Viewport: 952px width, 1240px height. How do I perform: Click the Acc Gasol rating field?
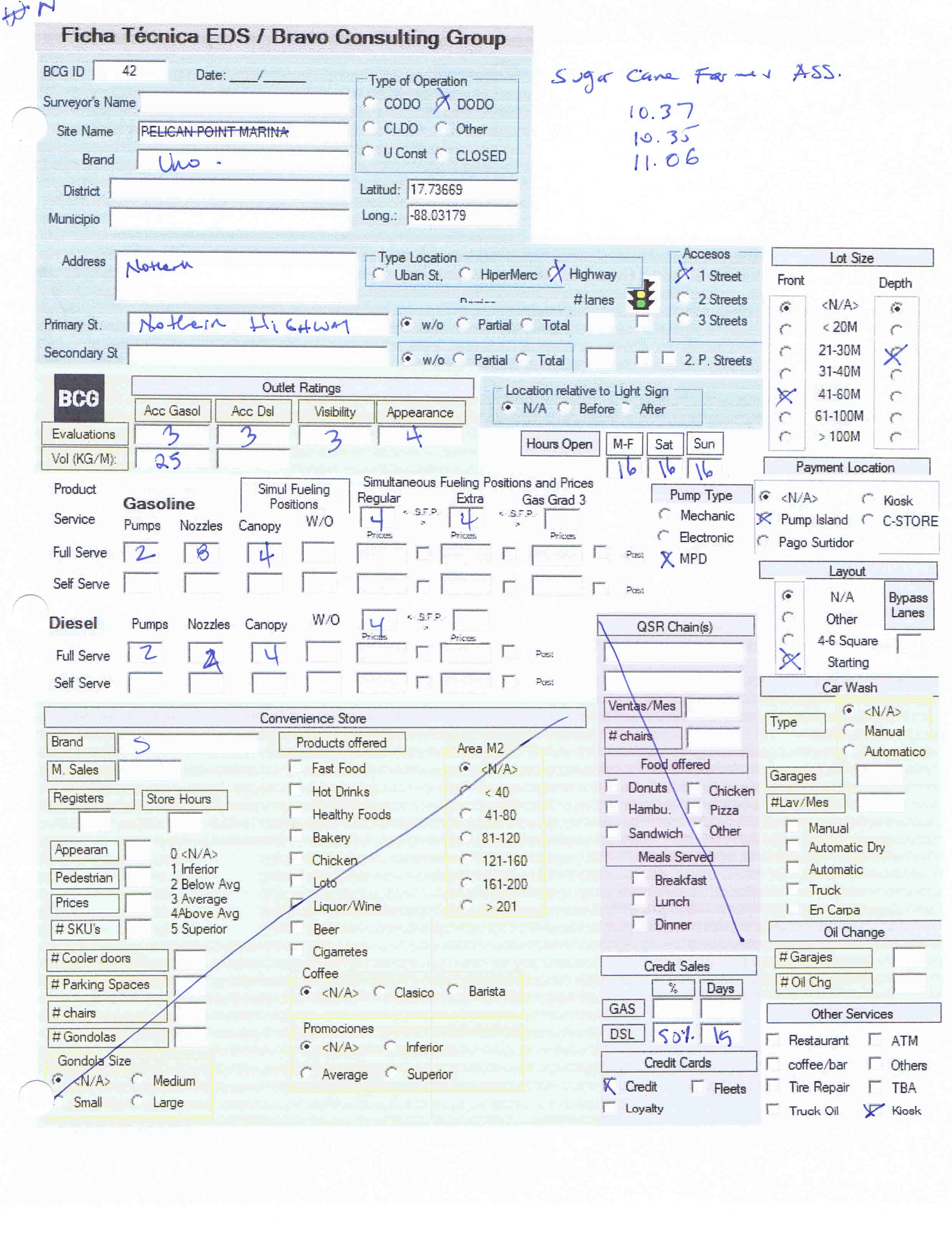click(x=172, y=436)
